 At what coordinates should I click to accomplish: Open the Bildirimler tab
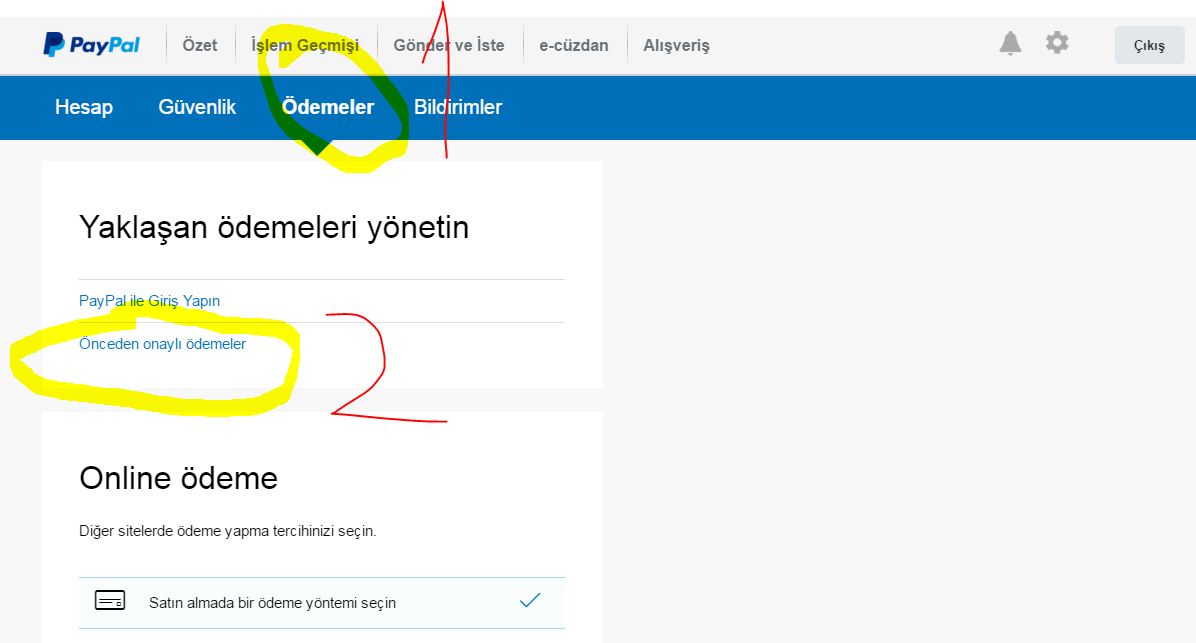click(x=458, y=107)
